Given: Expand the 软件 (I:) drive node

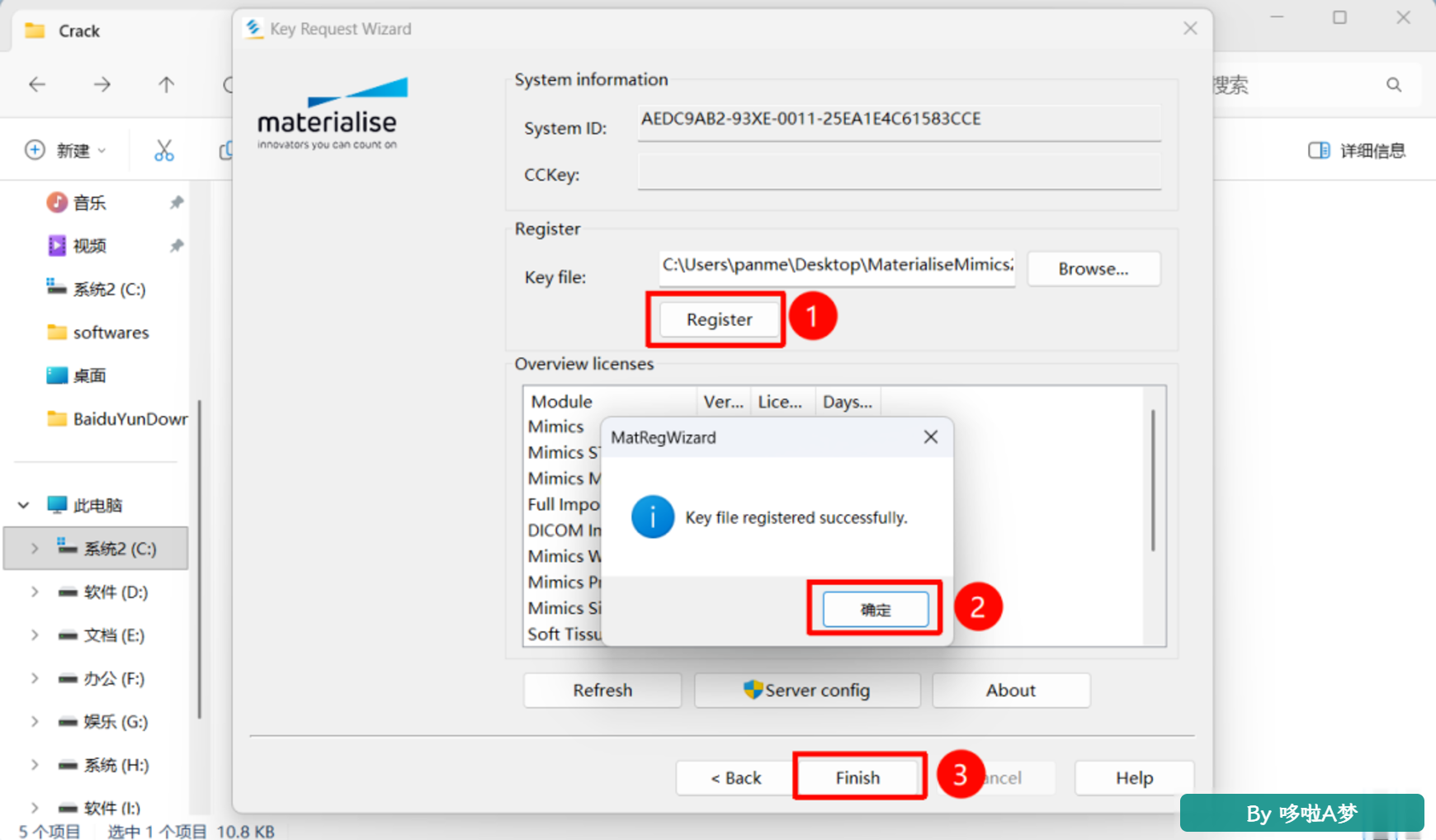Looking at the screenshot, I should coord(35,808).
